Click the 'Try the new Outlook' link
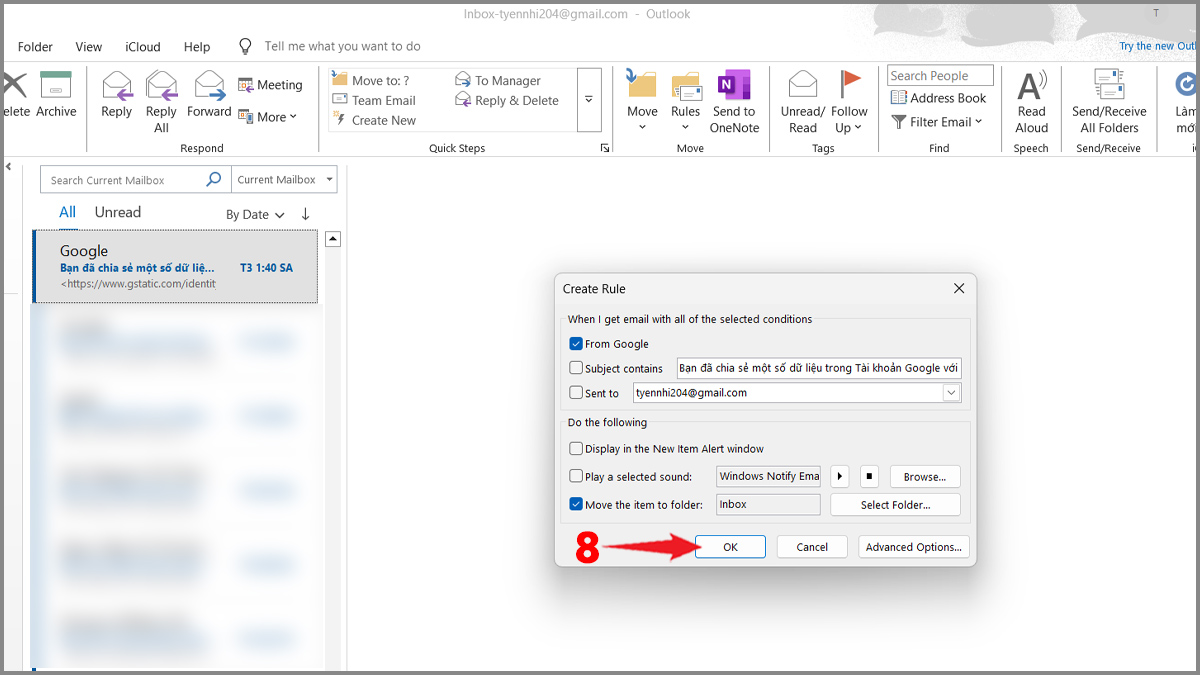The width and height of the screenshot is (1200, 675). [1157, 46]
